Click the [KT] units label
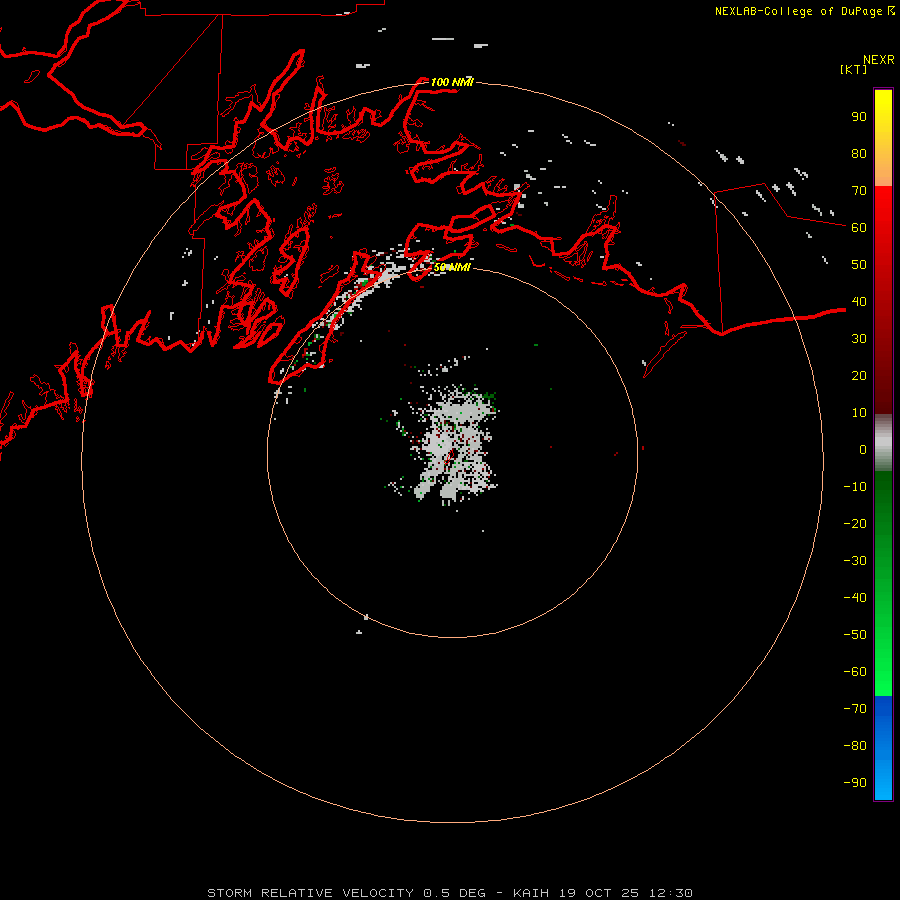This screenshot has width=900, height=900. (854, 69)
